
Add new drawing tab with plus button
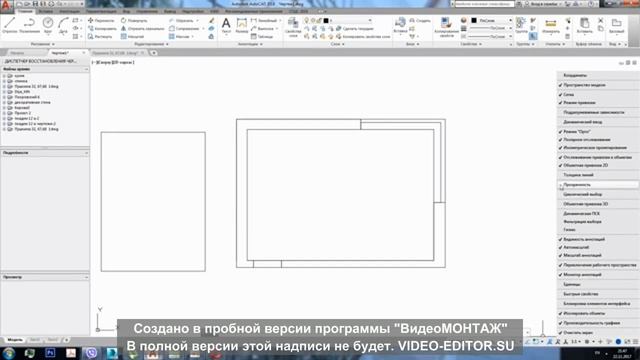[x=154, y=53]
